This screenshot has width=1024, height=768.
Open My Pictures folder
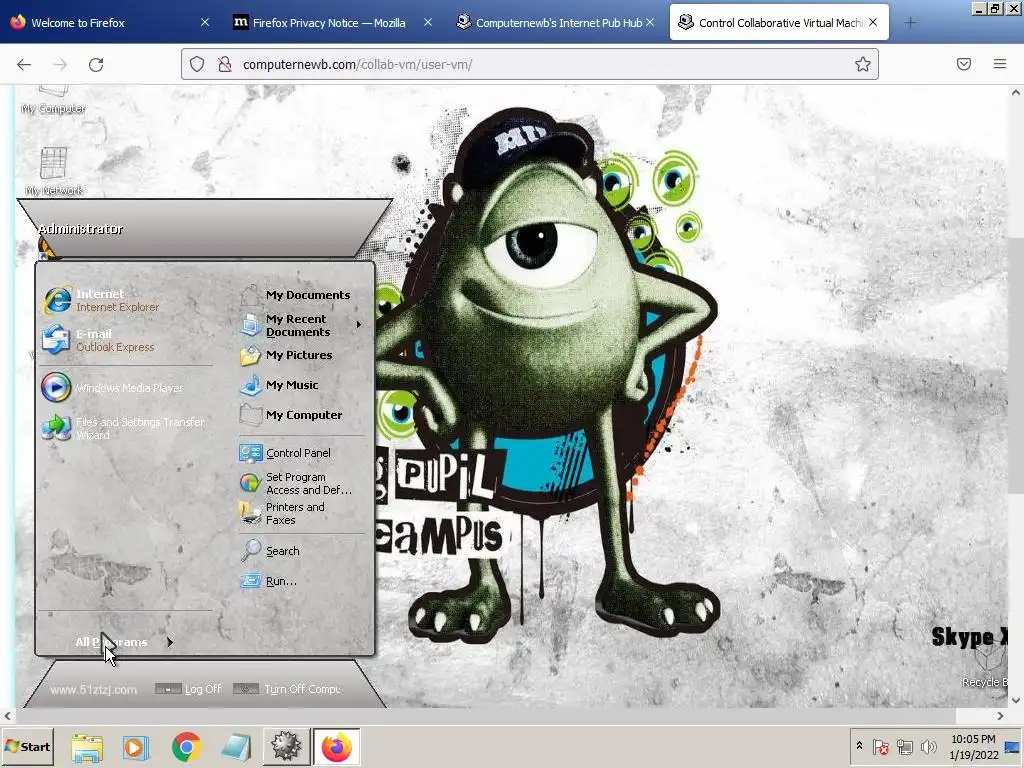click(x=287, y=355)
